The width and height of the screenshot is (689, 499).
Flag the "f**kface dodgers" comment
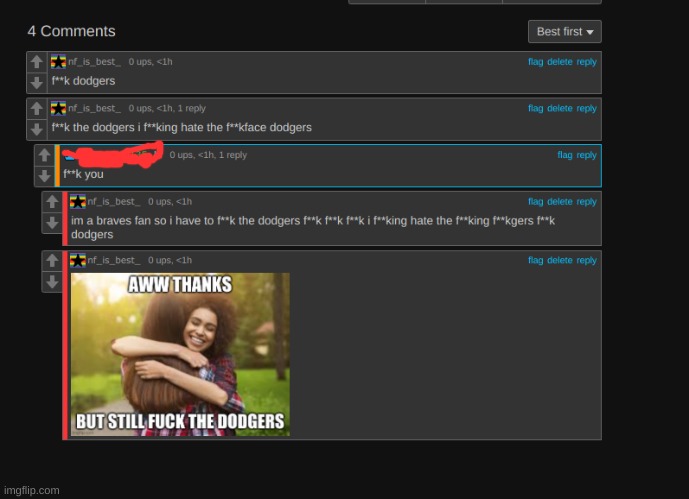pyautogui.click(x=536, y=108)
